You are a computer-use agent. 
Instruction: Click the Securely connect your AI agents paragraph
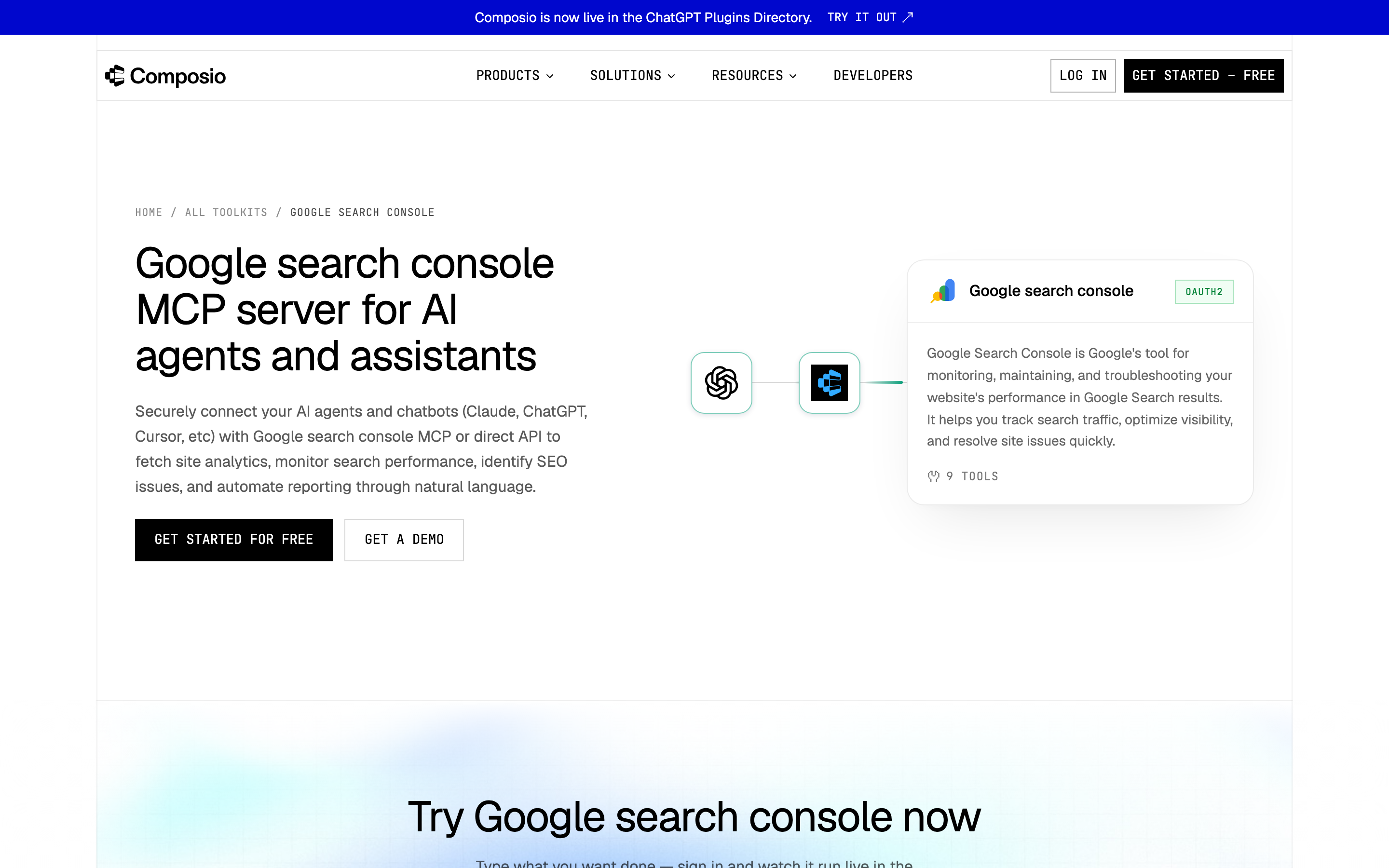point(362,449)
